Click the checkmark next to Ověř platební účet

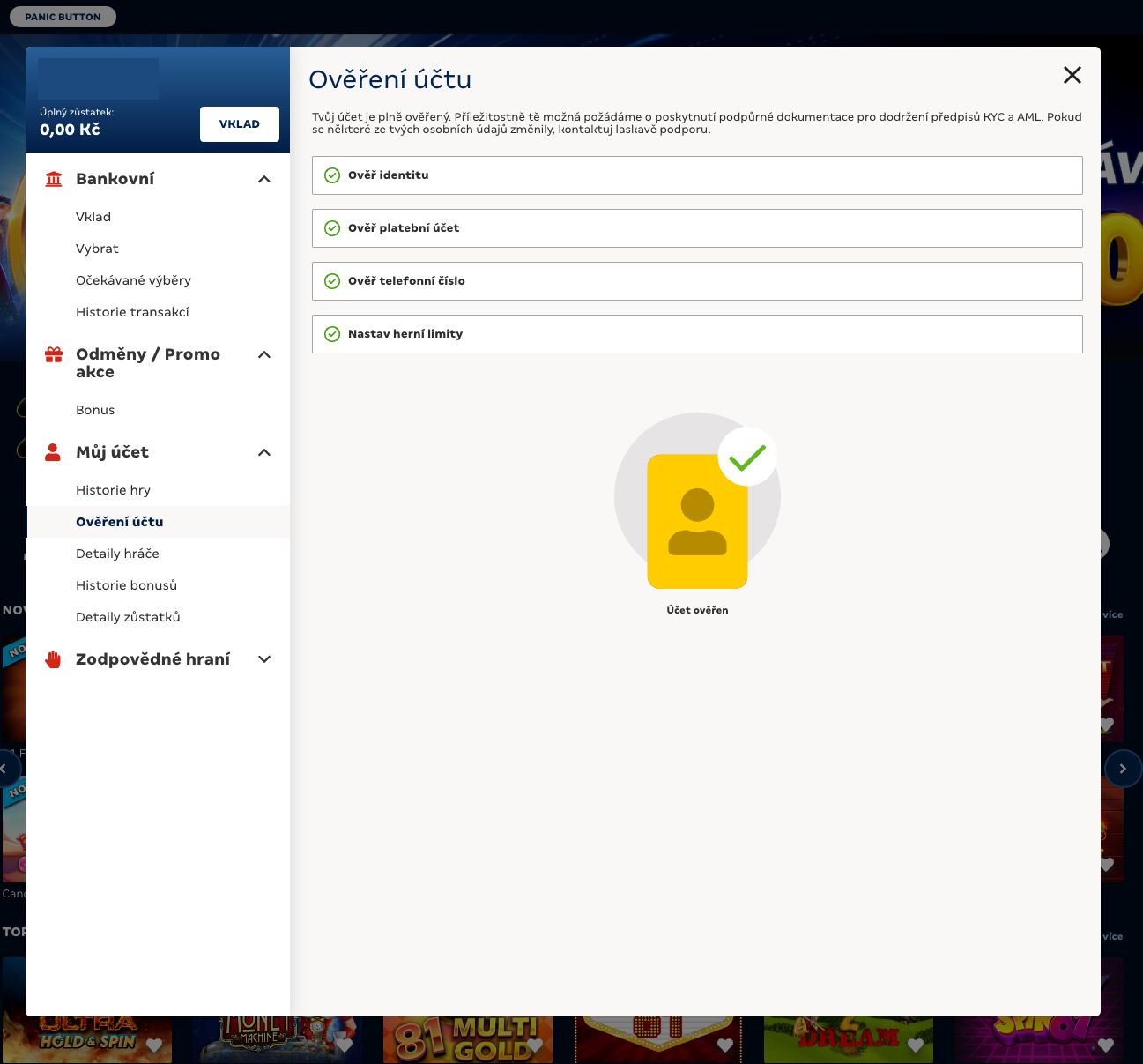click(332, 228)
